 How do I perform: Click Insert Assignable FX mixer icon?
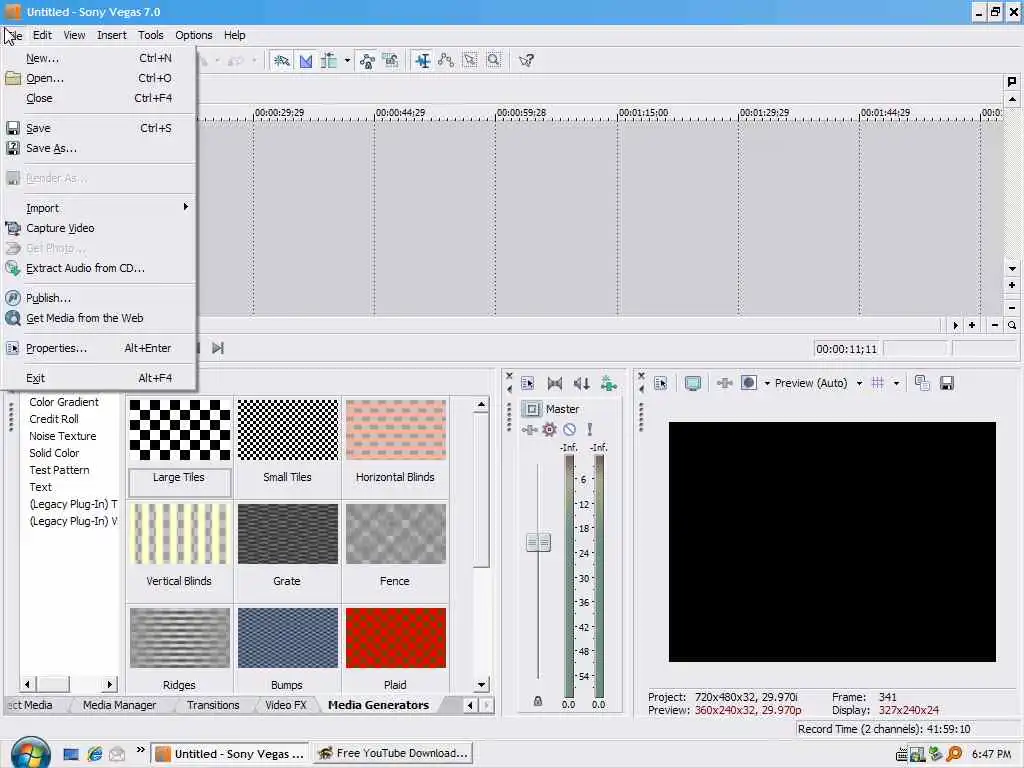[609, 383]
